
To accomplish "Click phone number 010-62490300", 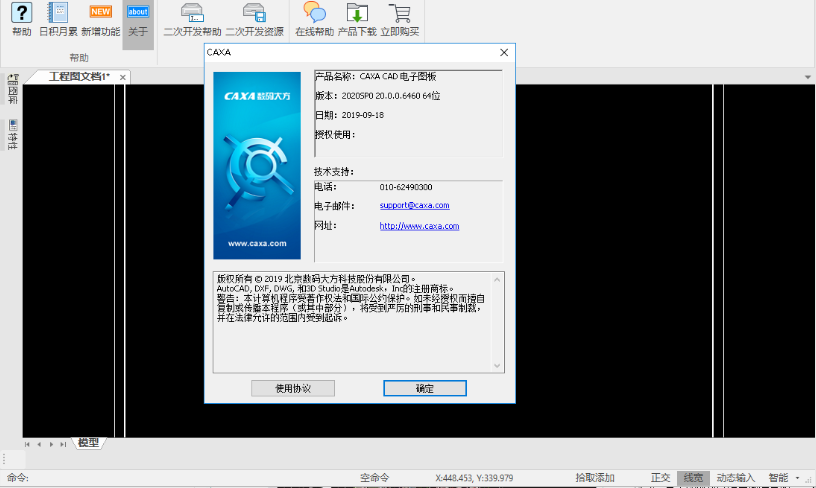I will coord(406,187).
